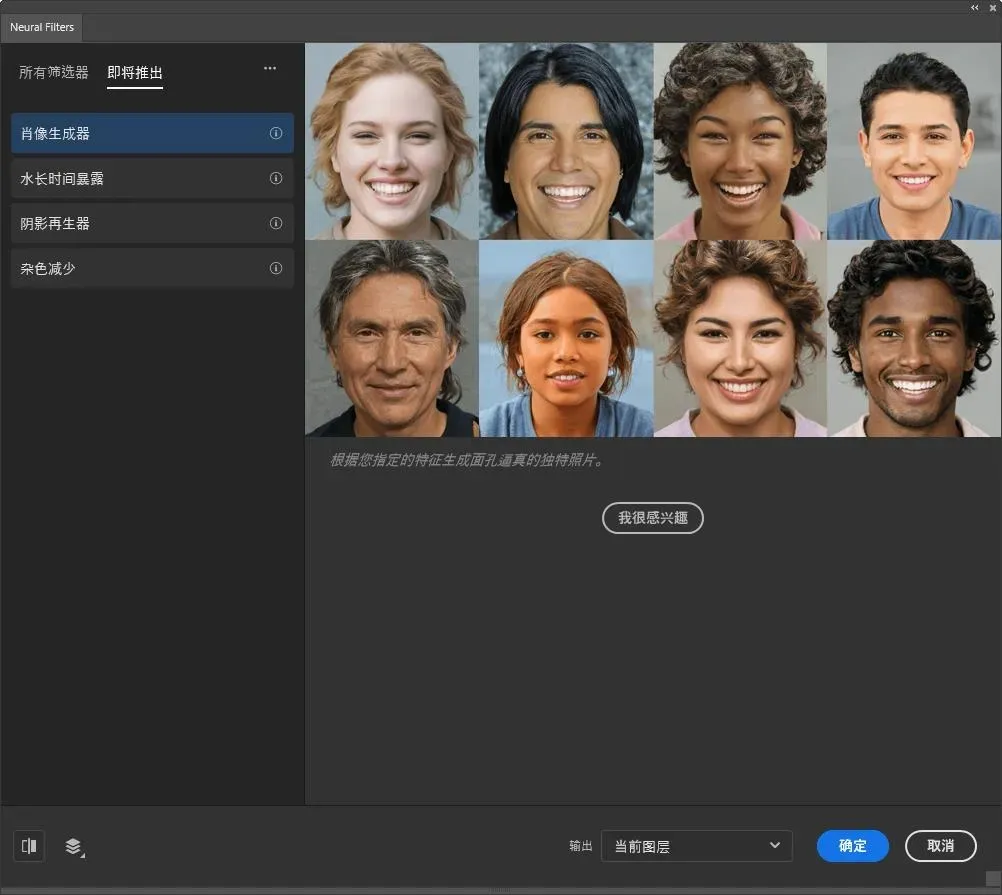Show info for 水长时间曝露 filter
1002x895 pixels.
[x=276, y=178]
